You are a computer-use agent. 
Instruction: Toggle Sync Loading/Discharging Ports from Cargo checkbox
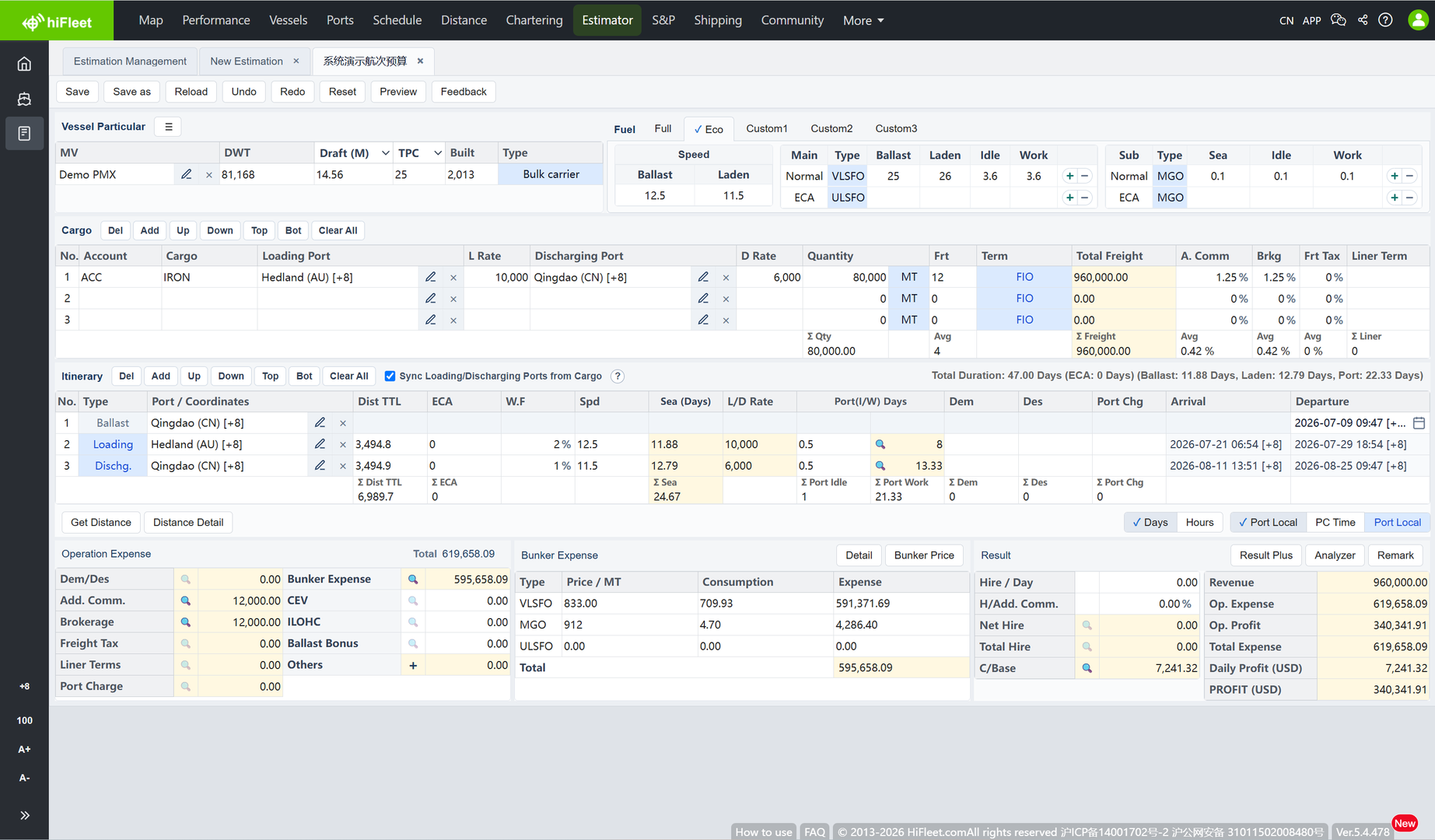click(x=390, y=376)
